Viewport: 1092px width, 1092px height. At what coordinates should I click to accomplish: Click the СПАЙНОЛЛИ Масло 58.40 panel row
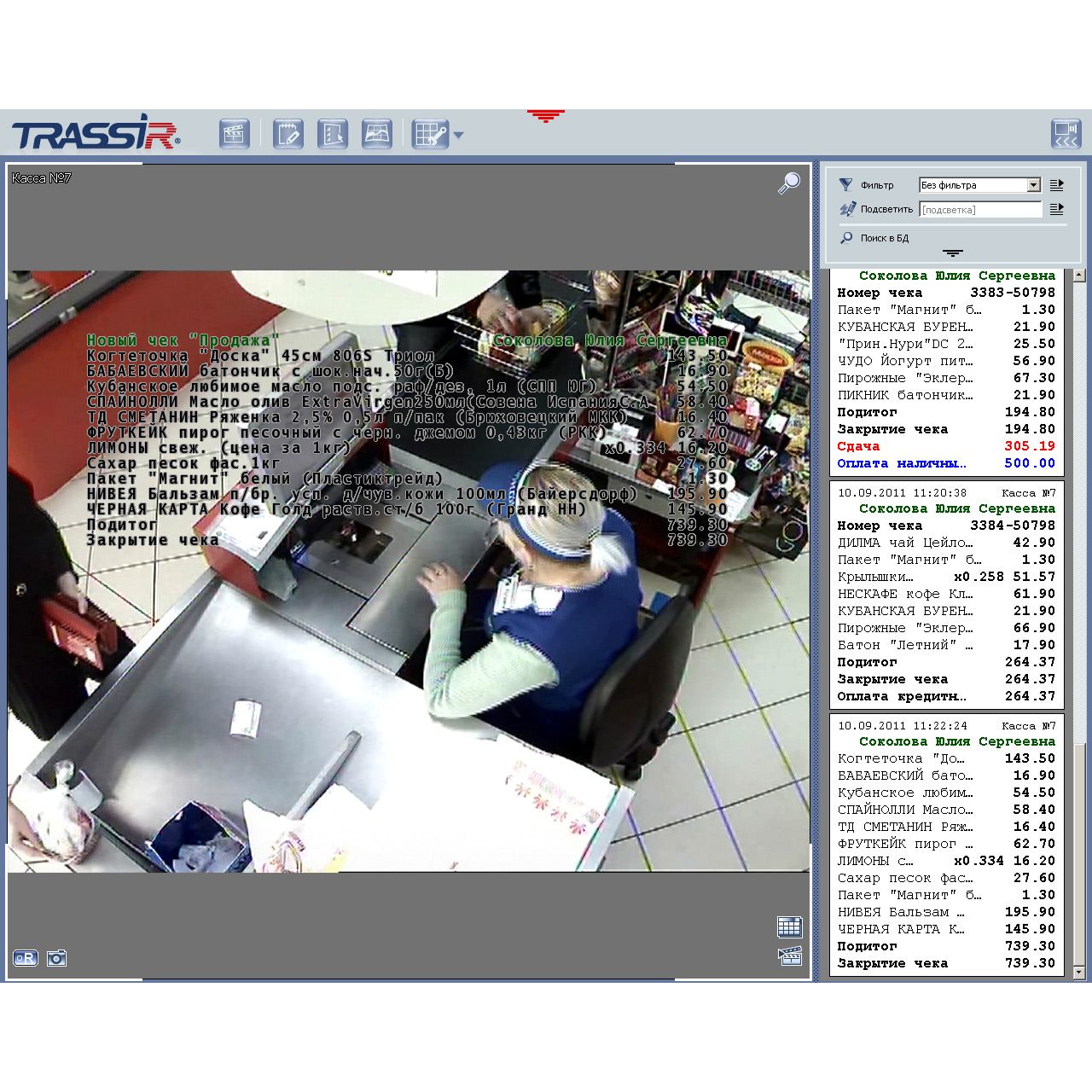point(946,810)
